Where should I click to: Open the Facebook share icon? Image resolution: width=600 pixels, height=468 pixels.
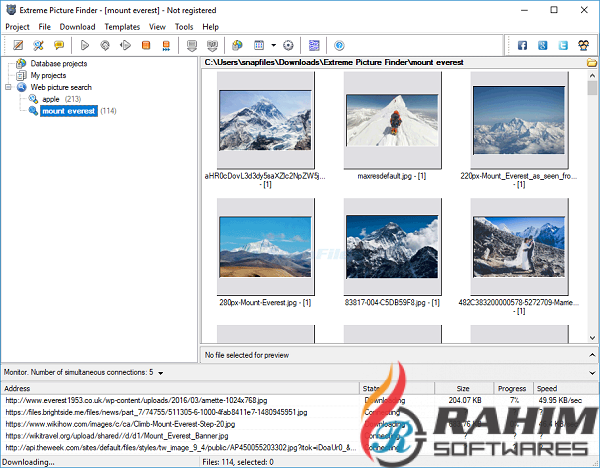click(521, 45)
